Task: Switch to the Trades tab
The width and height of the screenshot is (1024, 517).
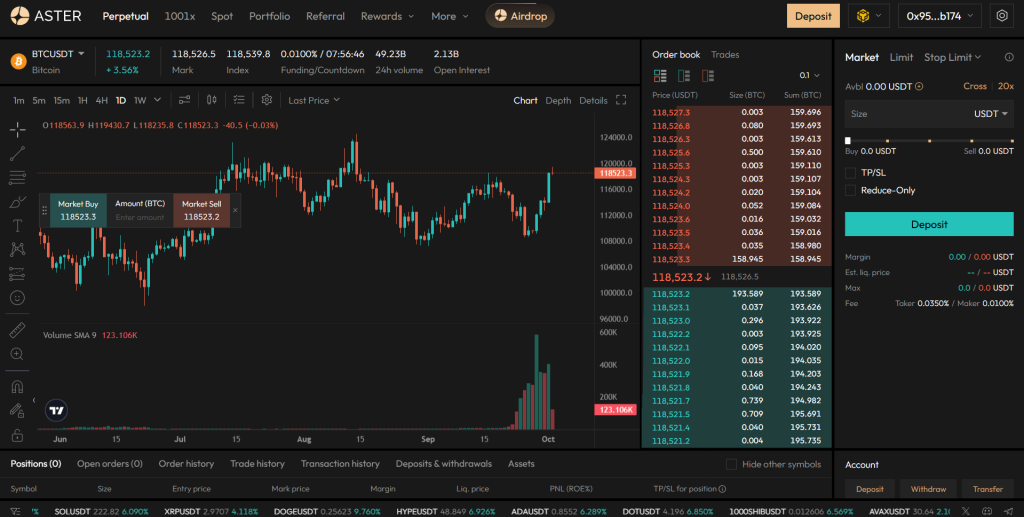Action: pos(725,54)
